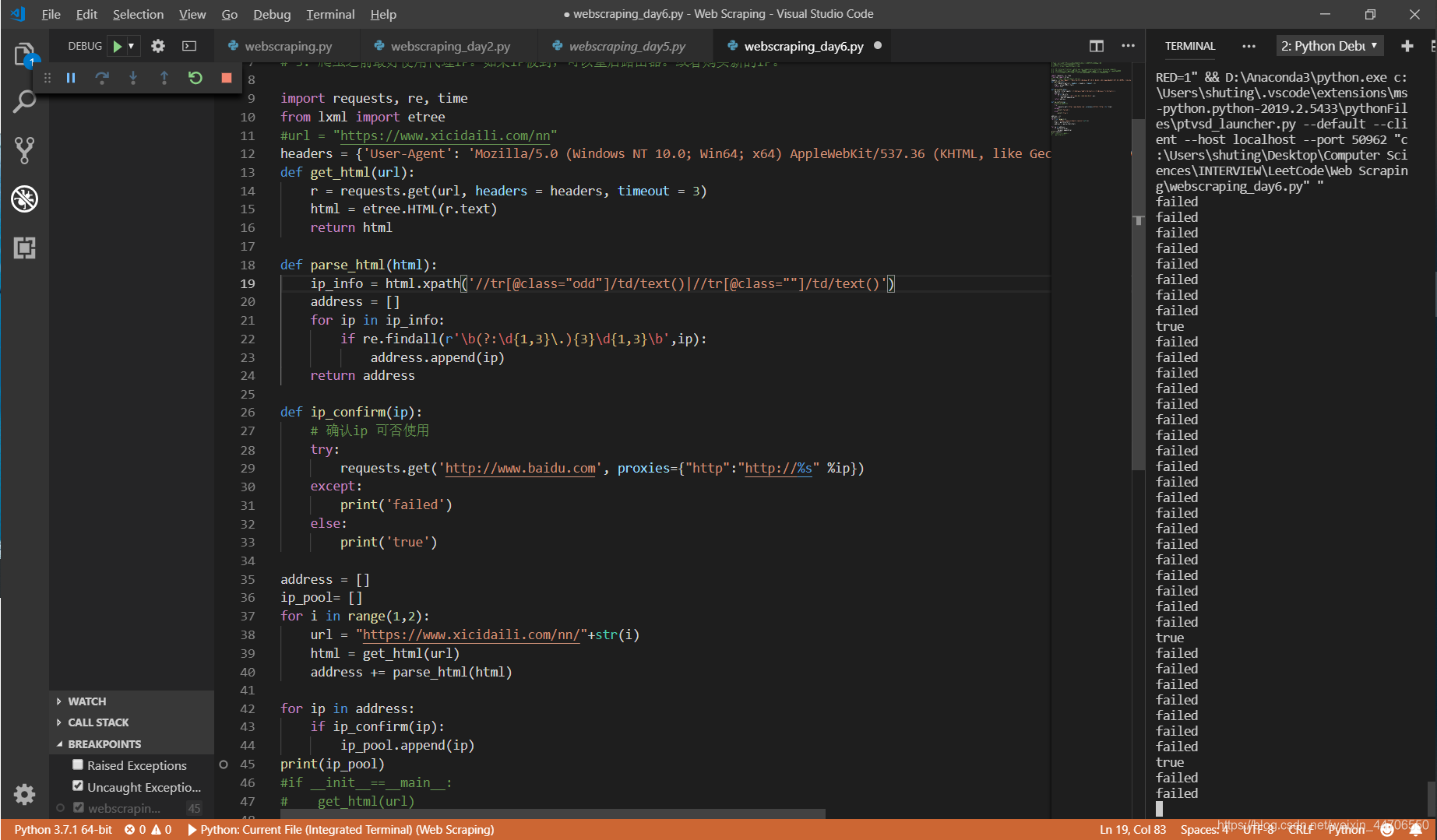This screenshot has width=1437, height=840.
Task: Click line number 26 in the gutter
Action: [248, 412]
